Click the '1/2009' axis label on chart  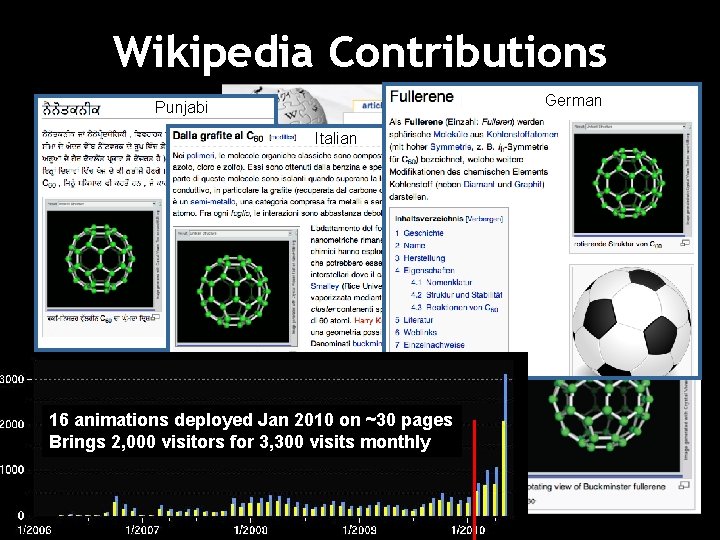click(360, 530)
